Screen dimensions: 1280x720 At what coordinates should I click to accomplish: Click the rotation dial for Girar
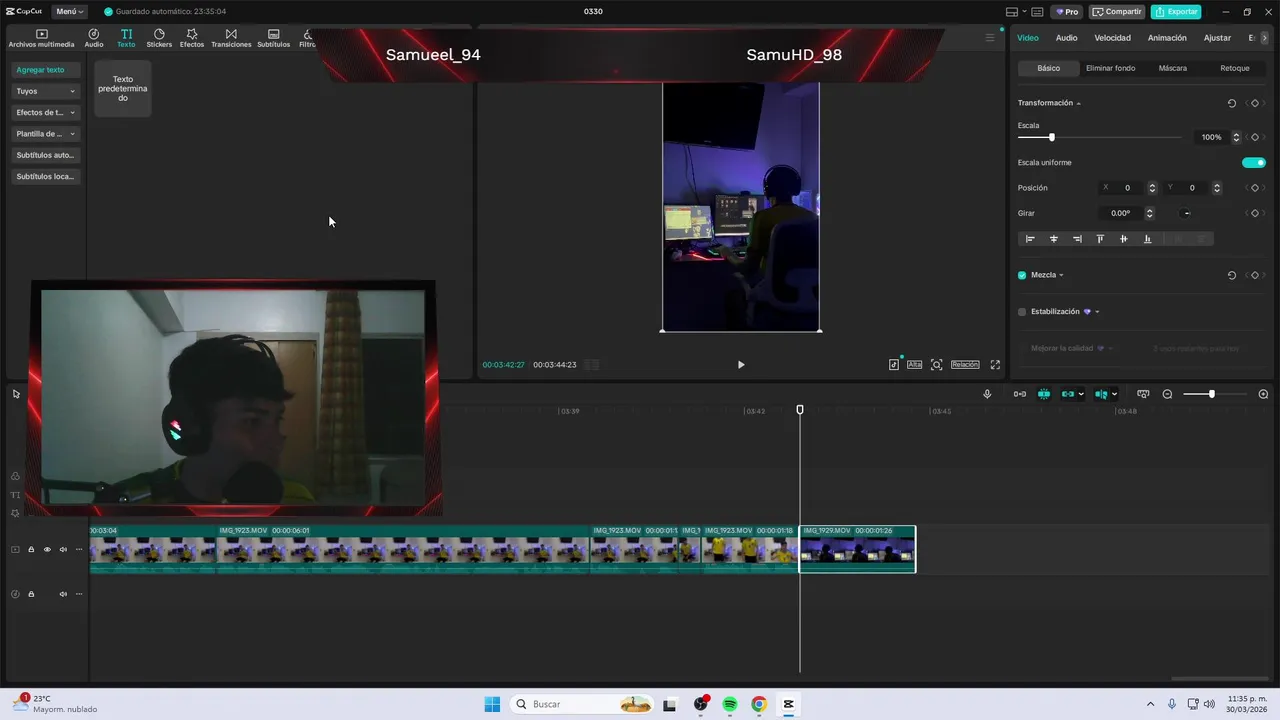pyautogui.click(x=1186, y=213)
